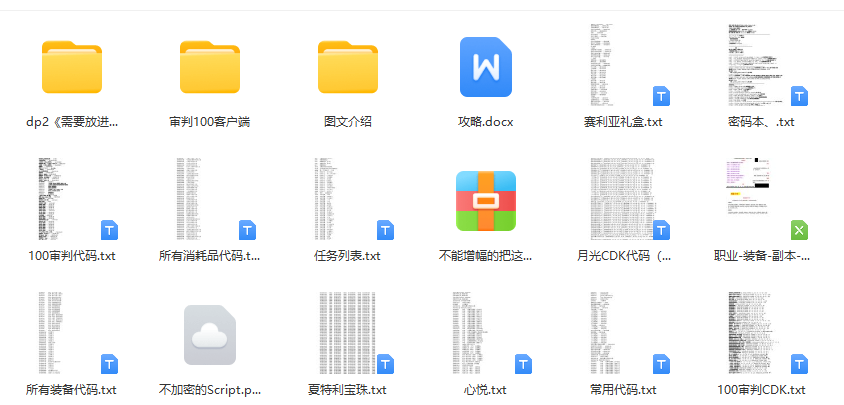Open the 职业-装备-副本 spreadsheet file thumbnail
The image size is (844, 405).
click(762, 200)
